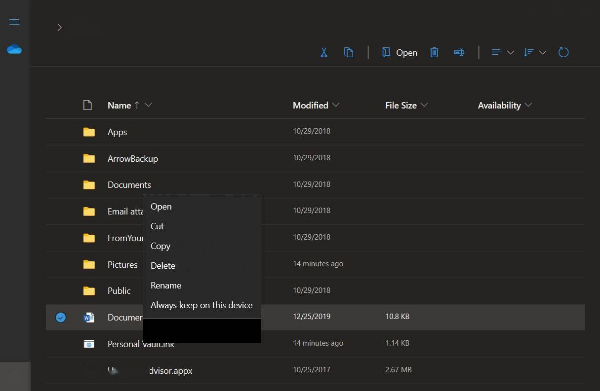Click the OneDrive cloud icon in sidebar

14,49
